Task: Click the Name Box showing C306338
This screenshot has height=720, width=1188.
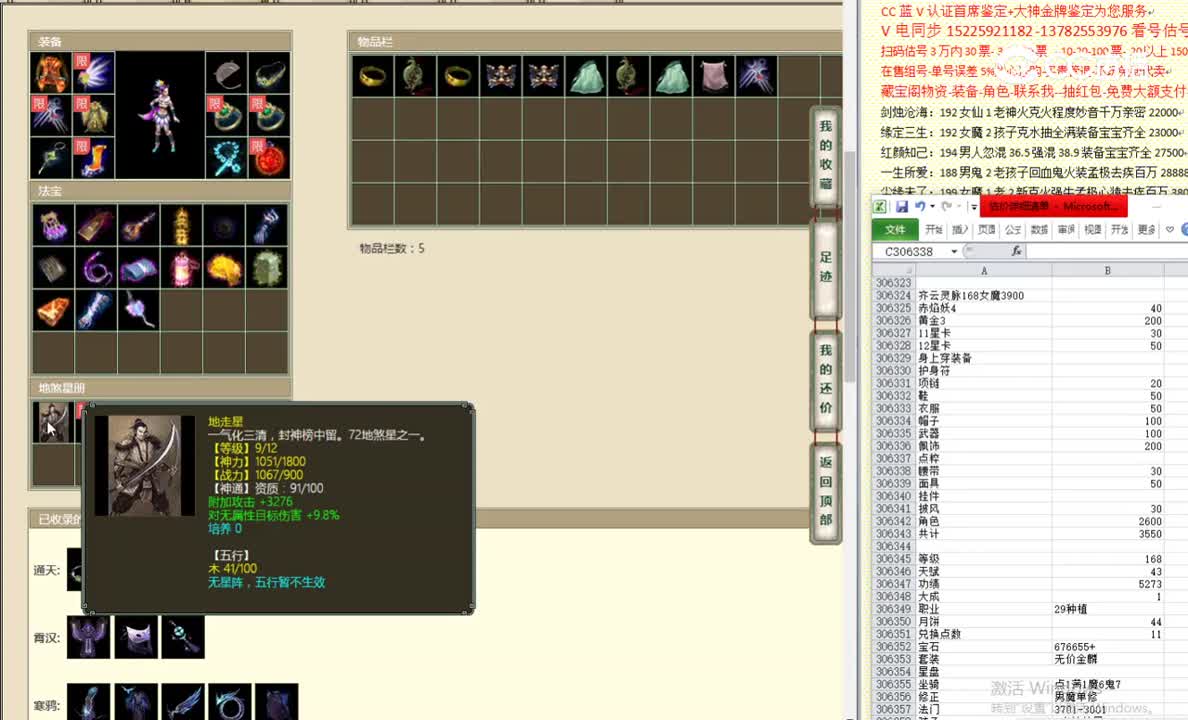Action: [911, 252]
